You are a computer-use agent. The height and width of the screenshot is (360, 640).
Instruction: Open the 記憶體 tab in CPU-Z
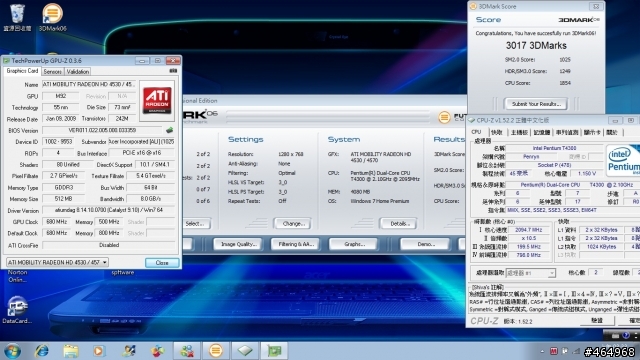coord(542,132)
